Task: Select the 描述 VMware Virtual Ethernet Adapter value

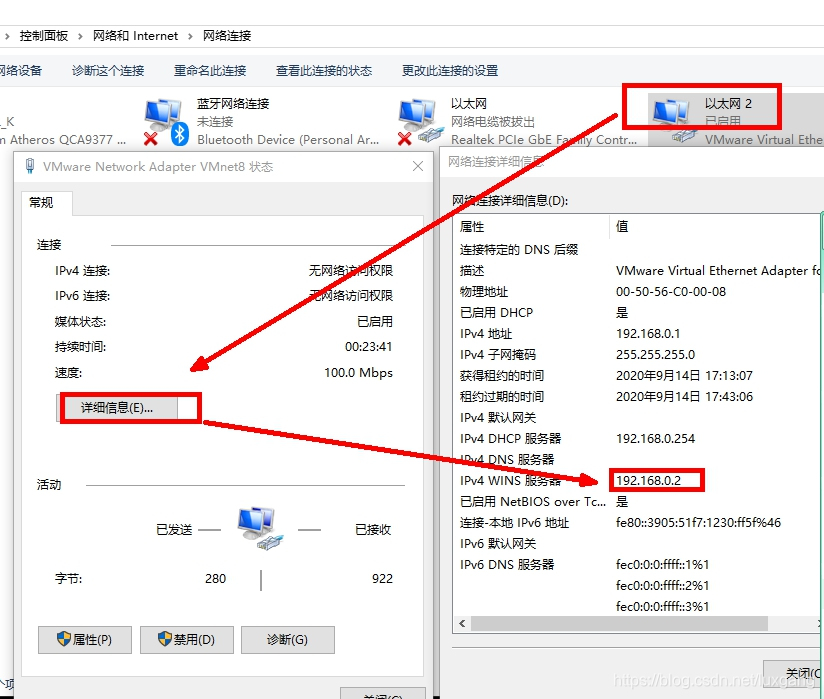Action: tap(717, 271)
